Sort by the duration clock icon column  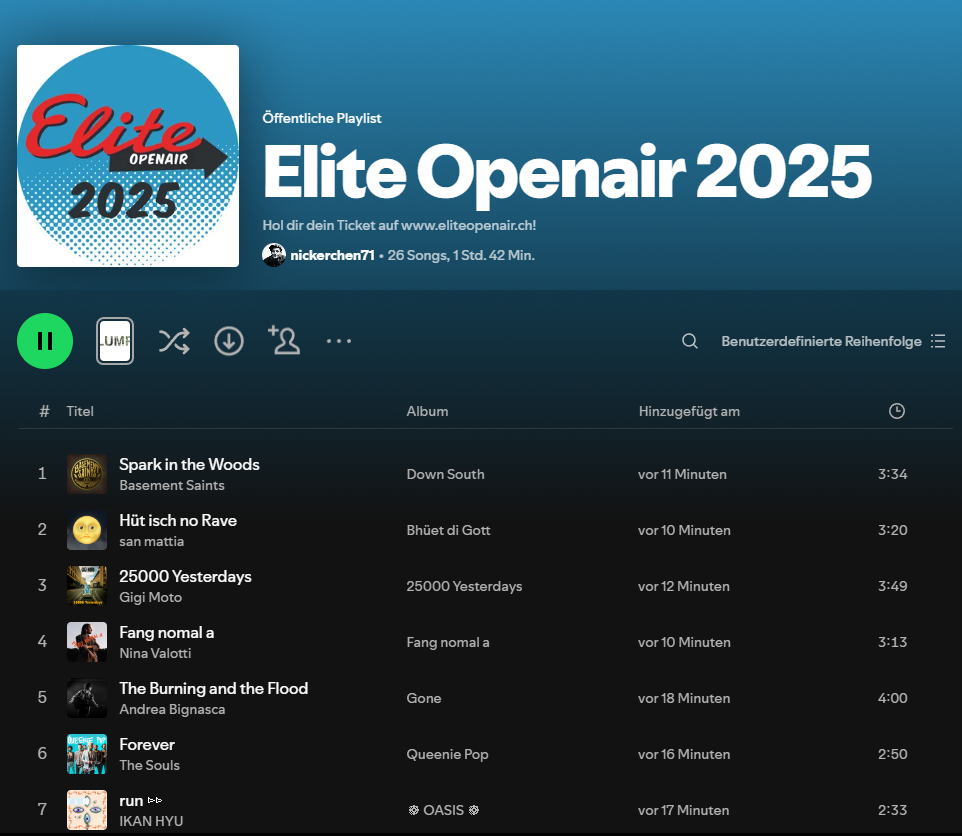pyautogui.click(x=897, y=411)
